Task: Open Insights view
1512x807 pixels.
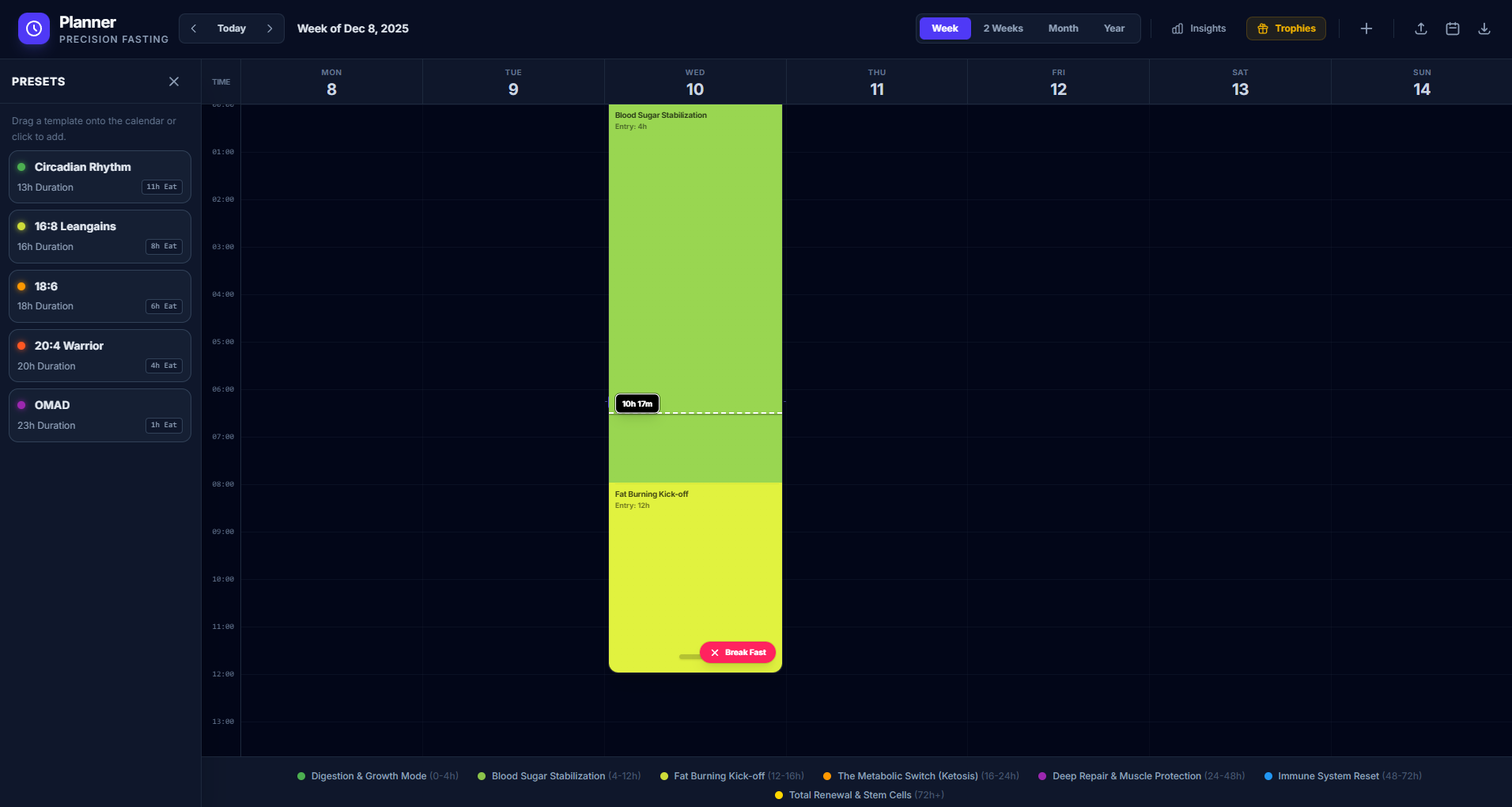Action: (x=1199, y=28)
